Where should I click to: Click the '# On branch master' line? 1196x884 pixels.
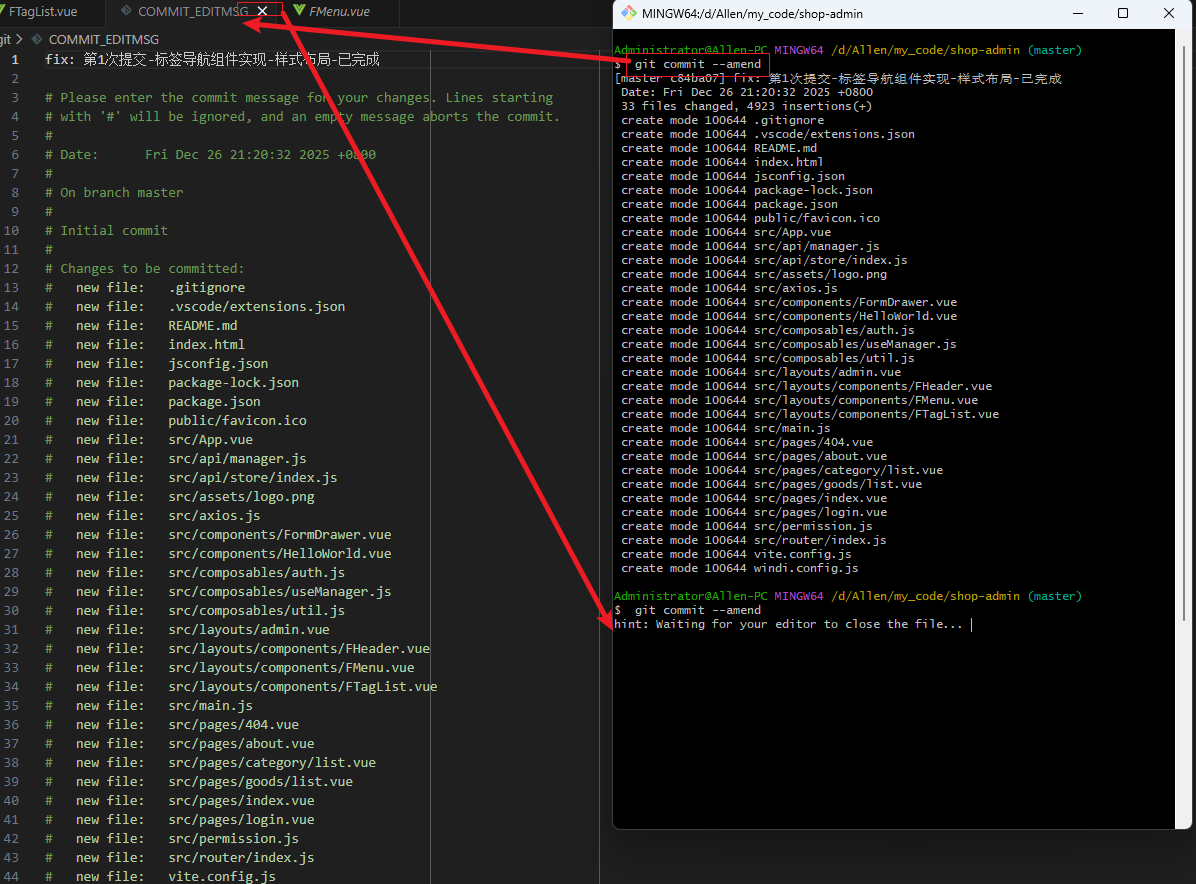click(114, 193)
